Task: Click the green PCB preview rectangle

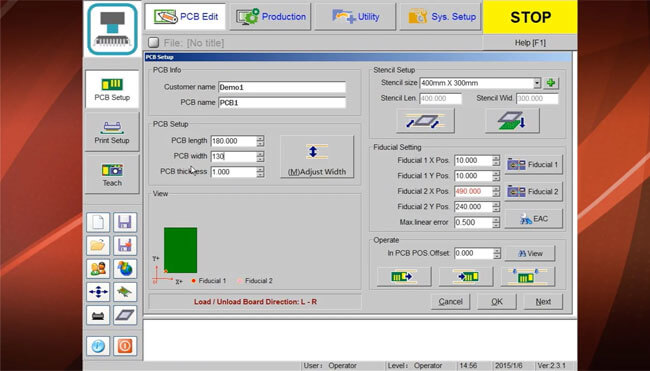Action: (x=180, y=250)
